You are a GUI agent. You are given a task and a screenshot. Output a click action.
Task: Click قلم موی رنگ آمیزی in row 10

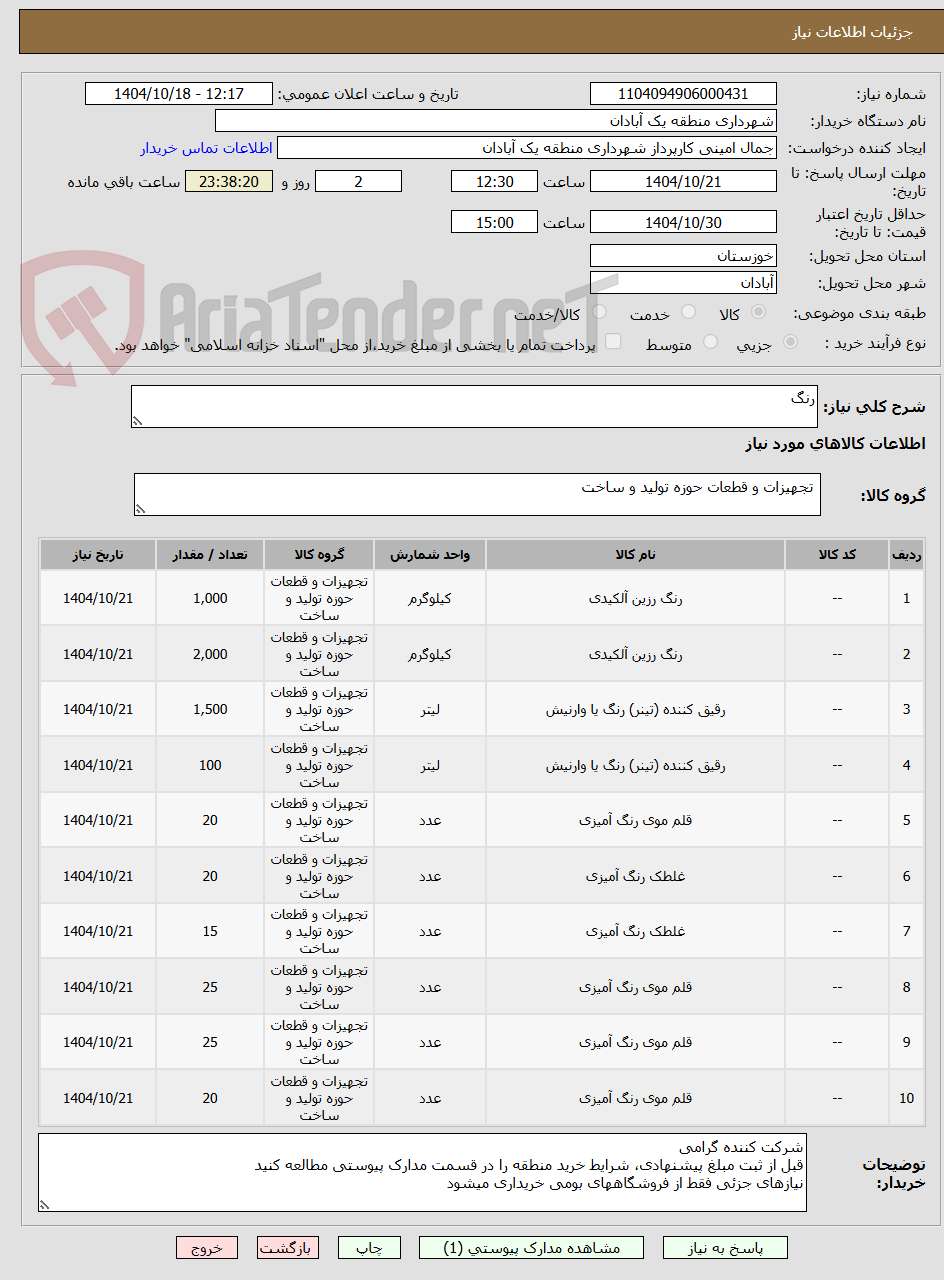636,1098
